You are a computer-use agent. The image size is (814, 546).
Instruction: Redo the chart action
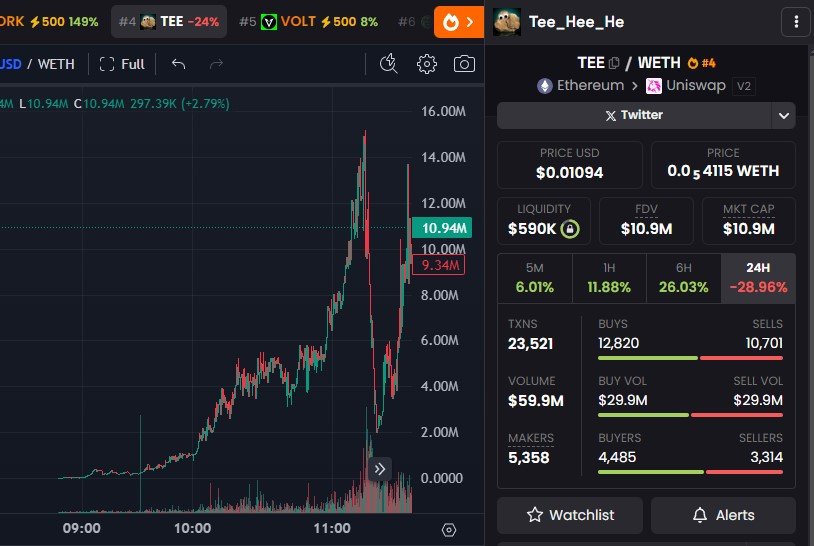pos(216,64)
